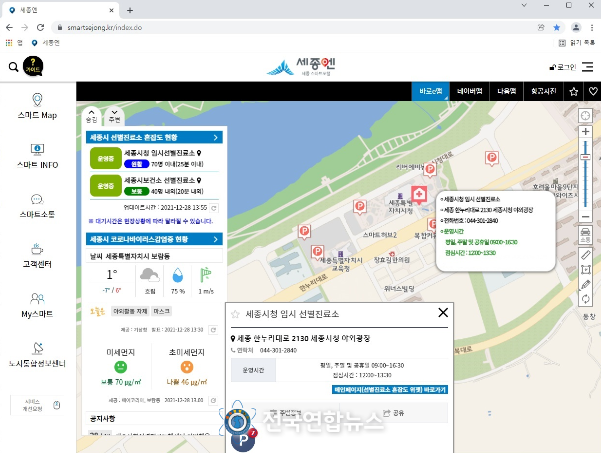This screenshot has height=453, width=601.
Task: Toggle the star beside the clinic popup title
Action: tap(235, 314)
